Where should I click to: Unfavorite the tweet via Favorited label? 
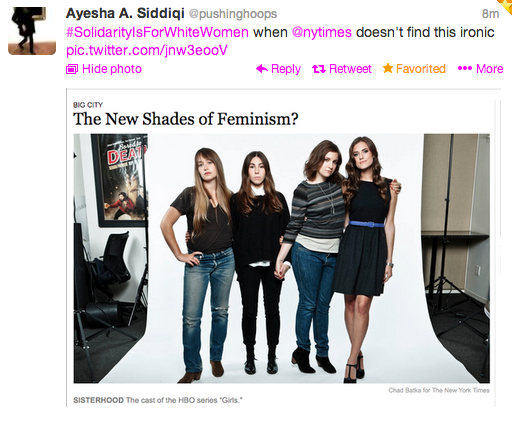(421, 69)
